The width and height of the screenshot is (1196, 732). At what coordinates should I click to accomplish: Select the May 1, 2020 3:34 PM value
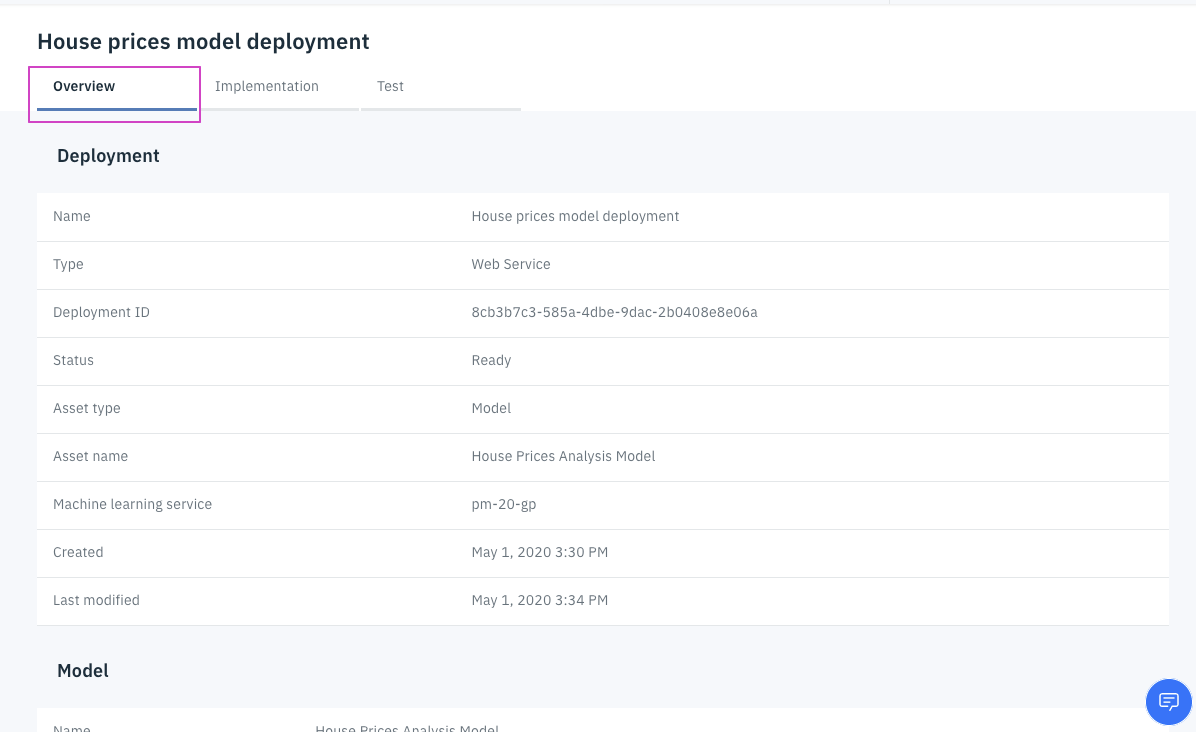point(539,601)
